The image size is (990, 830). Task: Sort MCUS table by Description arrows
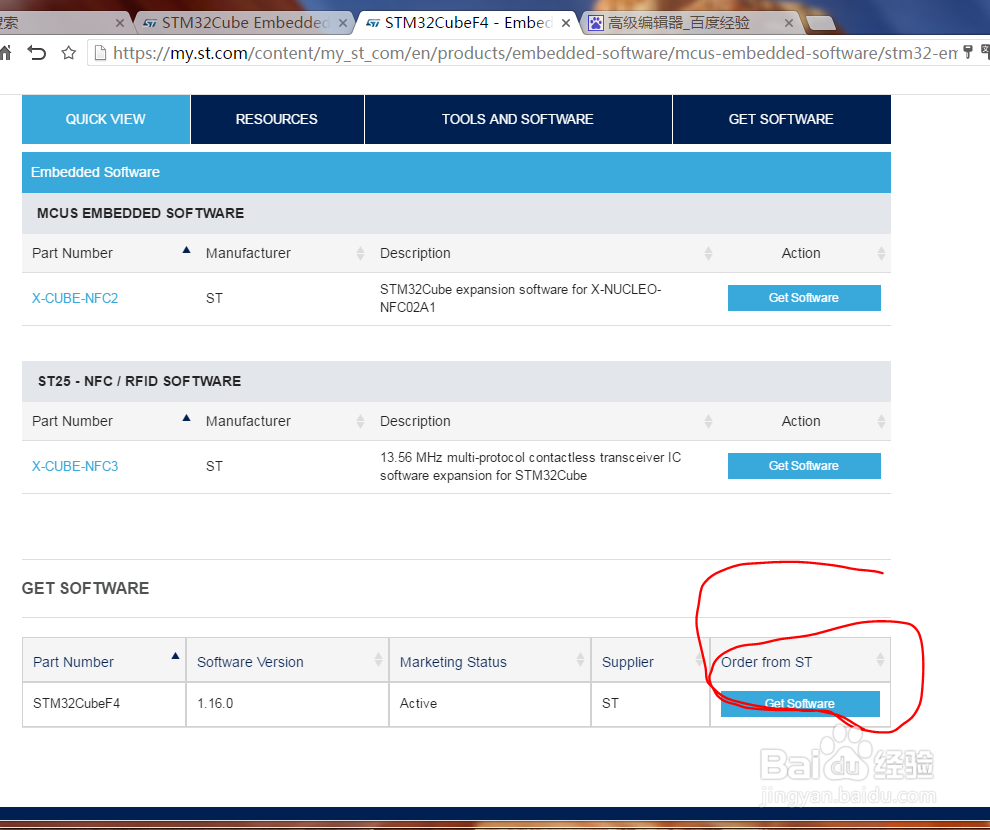pyautogui.click(x=708, y=253)
